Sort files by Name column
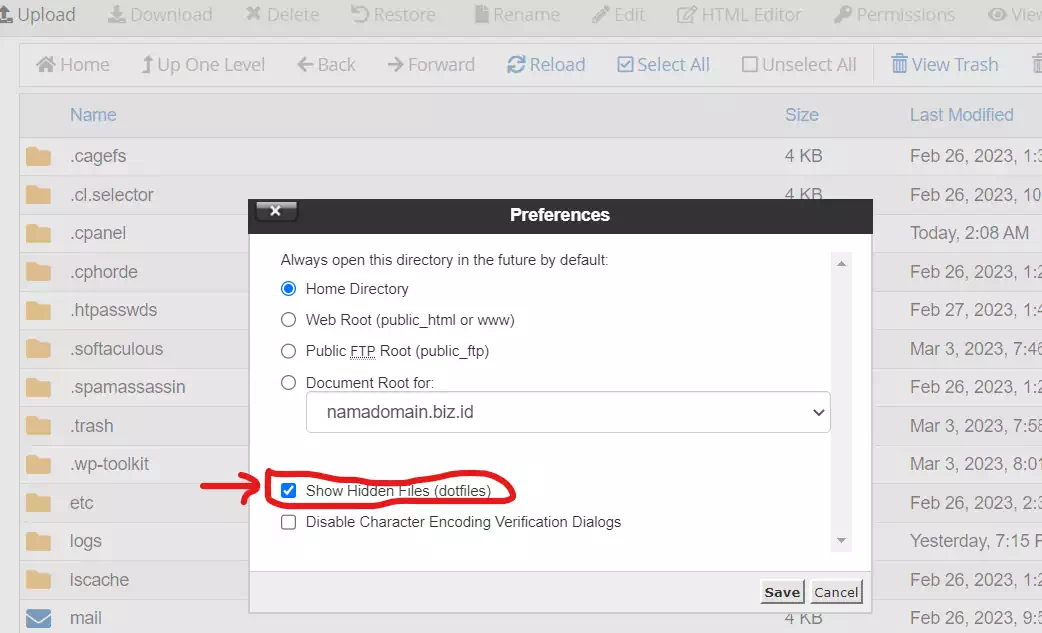1042x633 pixels. click(x=93, y=115)
